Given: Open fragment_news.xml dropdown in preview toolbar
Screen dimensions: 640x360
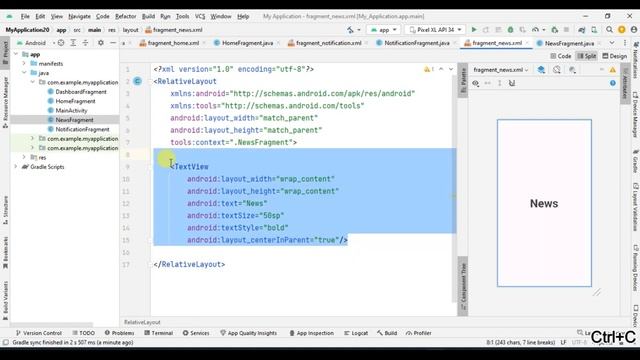Looking at the screenshot, I should [500, 70].
